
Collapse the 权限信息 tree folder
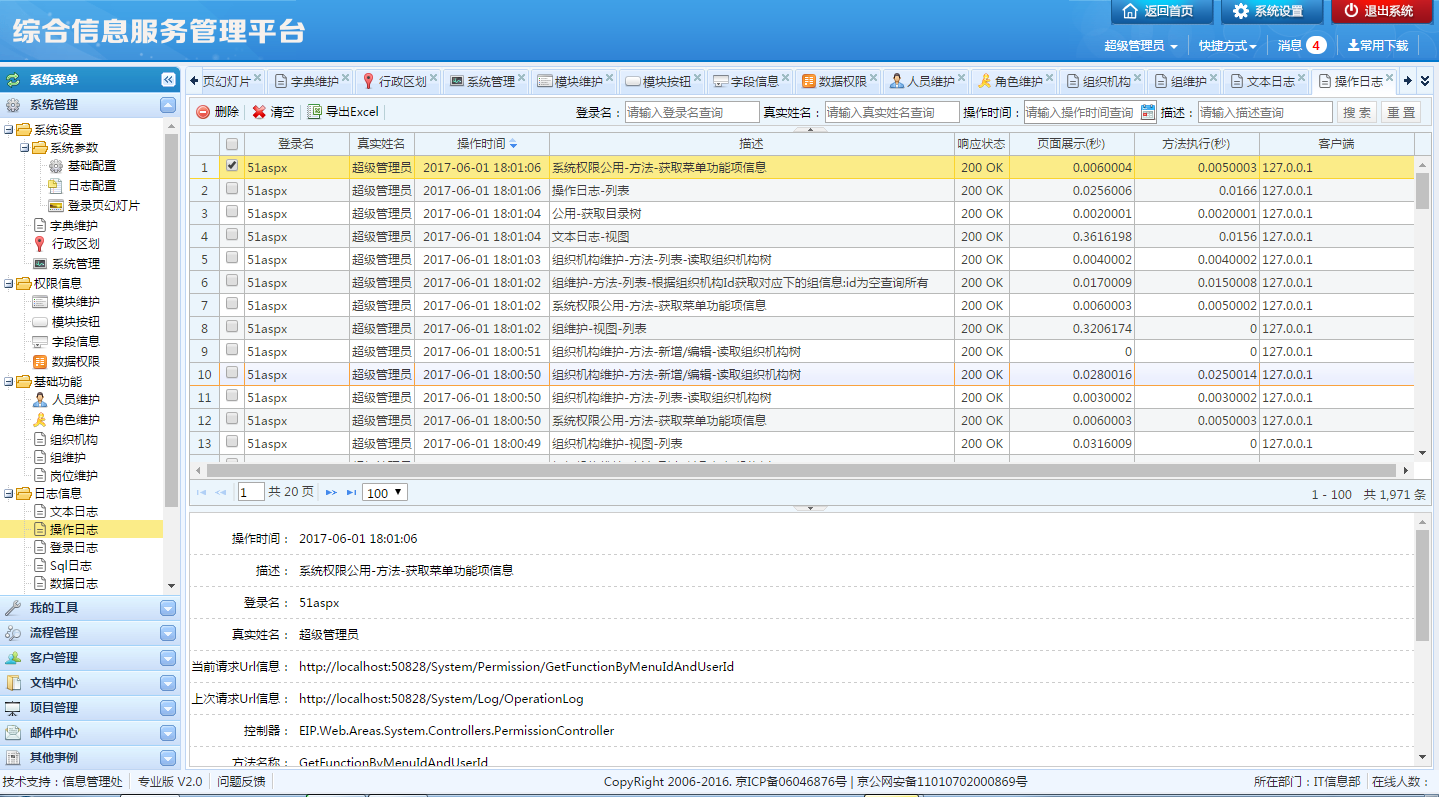[x=9, y=284]
